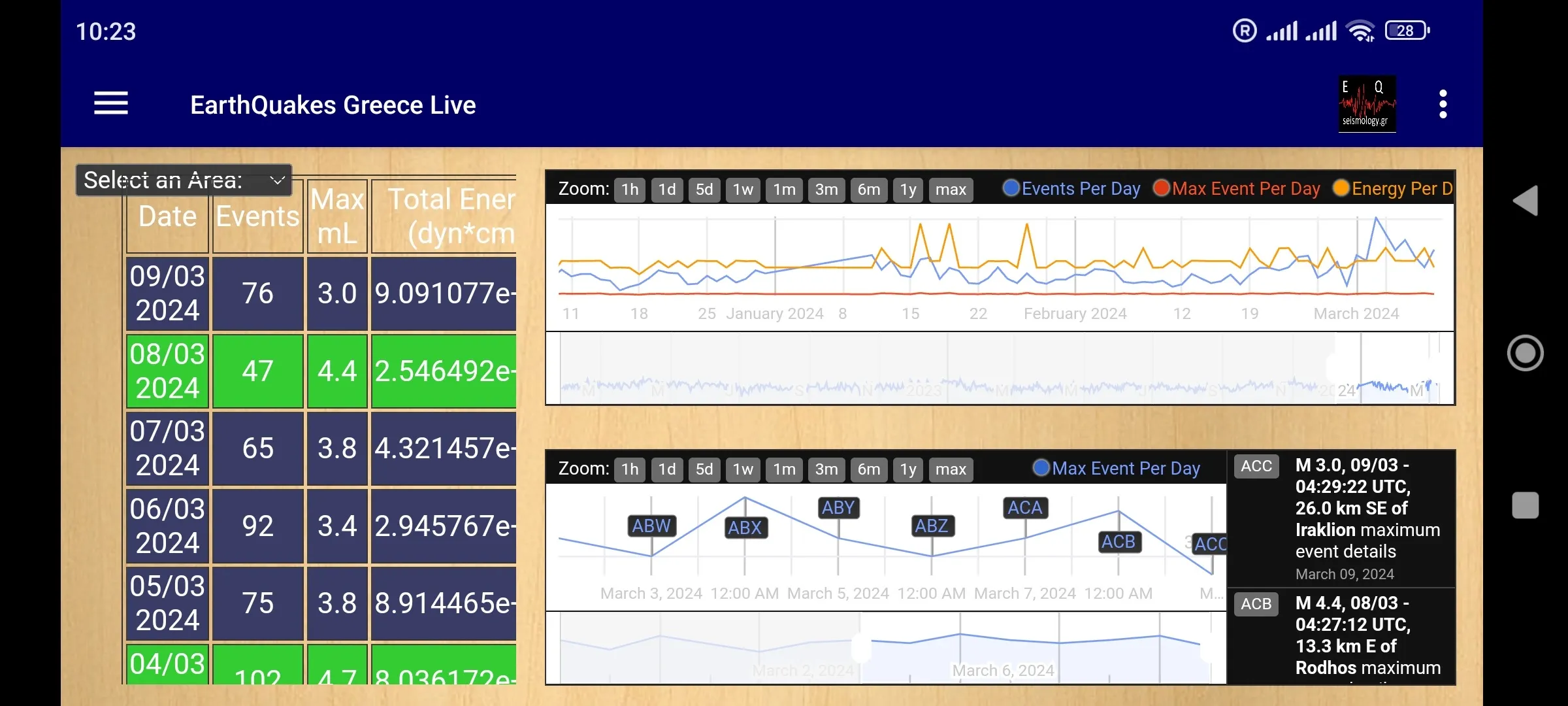This screenshot has width=1568, height=706.
Task: Select the ABY annotation marker
Action: [838, 507]
